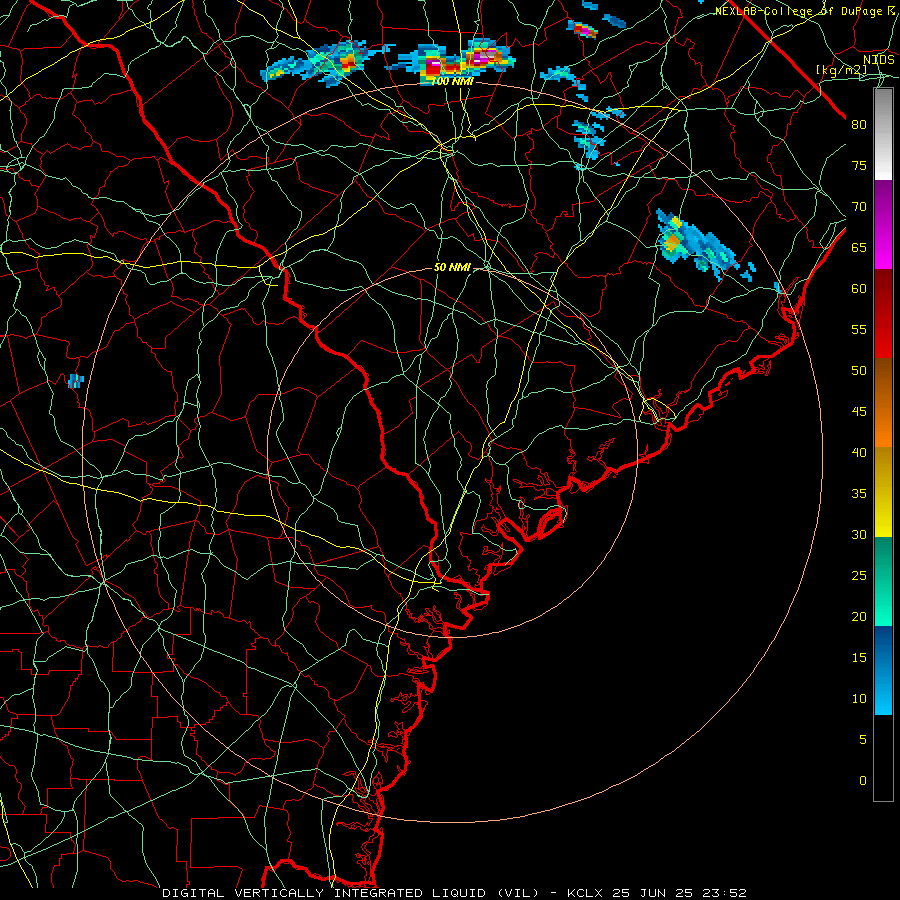The image size is (900, 900).
Task: Click the blue segment of the color scale
Action: [x=883, y=670]
